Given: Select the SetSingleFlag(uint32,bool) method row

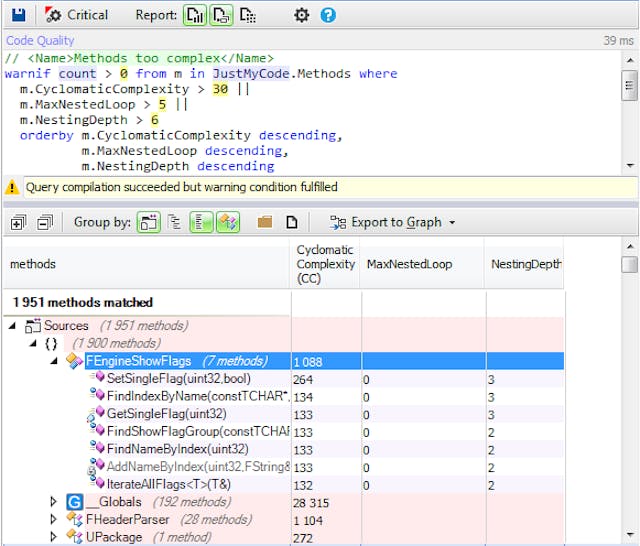Looking at the screenshot, I should pyautogui.click(x=178, y=379).
